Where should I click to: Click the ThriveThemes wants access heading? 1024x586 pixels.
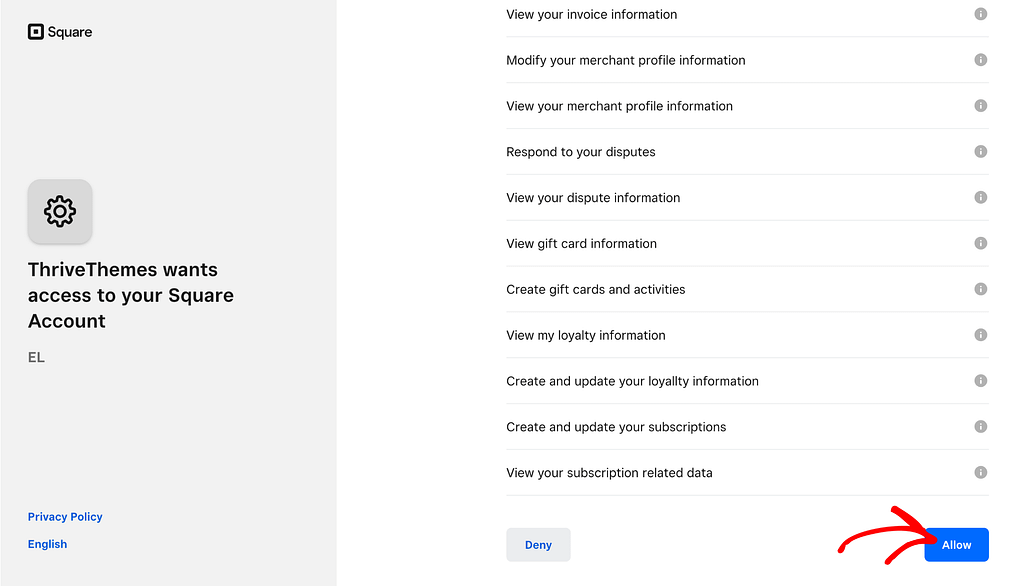point(131,295)
